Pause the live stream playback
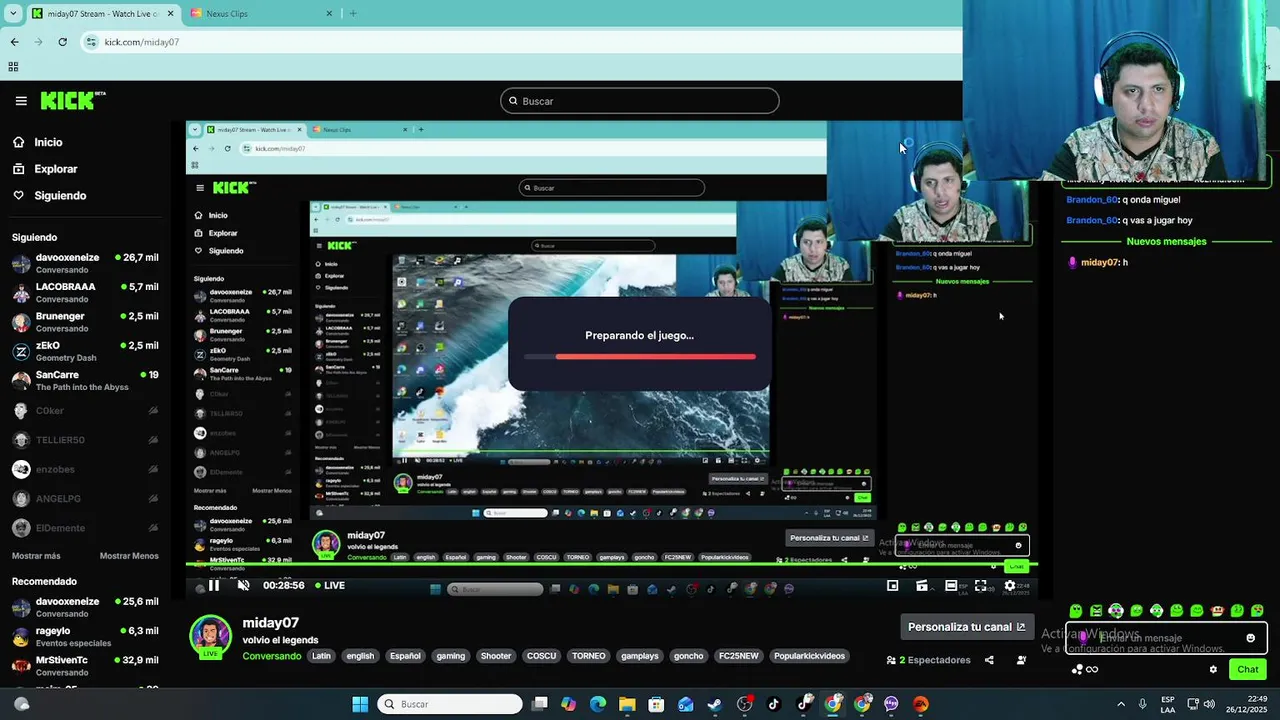The height and width of the screenshot is (720, 1280). [x=213, y=586]
